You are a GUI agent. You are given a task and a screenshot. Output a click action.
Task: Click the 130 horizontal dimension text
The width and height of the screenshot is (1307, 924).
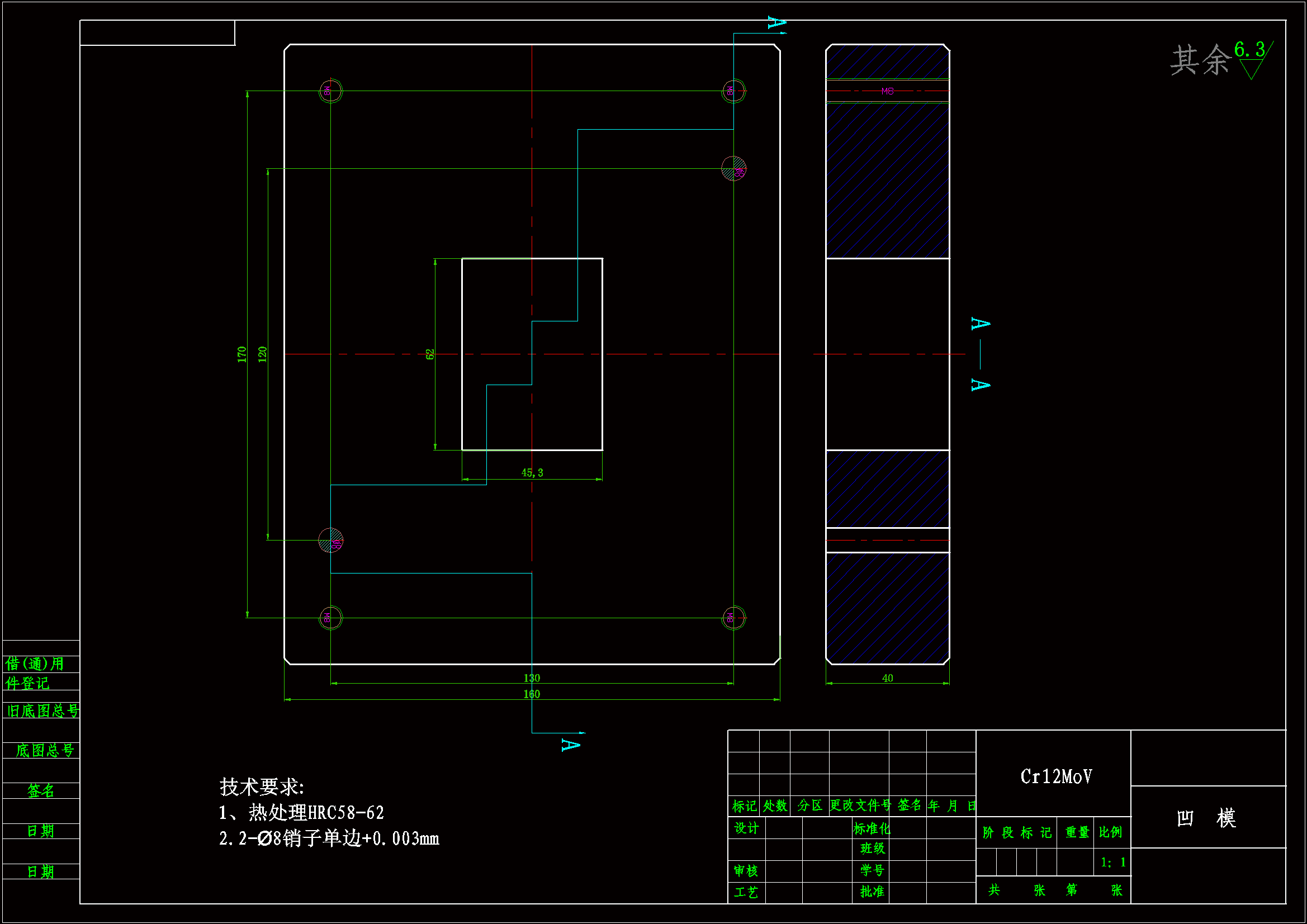tap(531, 678)
